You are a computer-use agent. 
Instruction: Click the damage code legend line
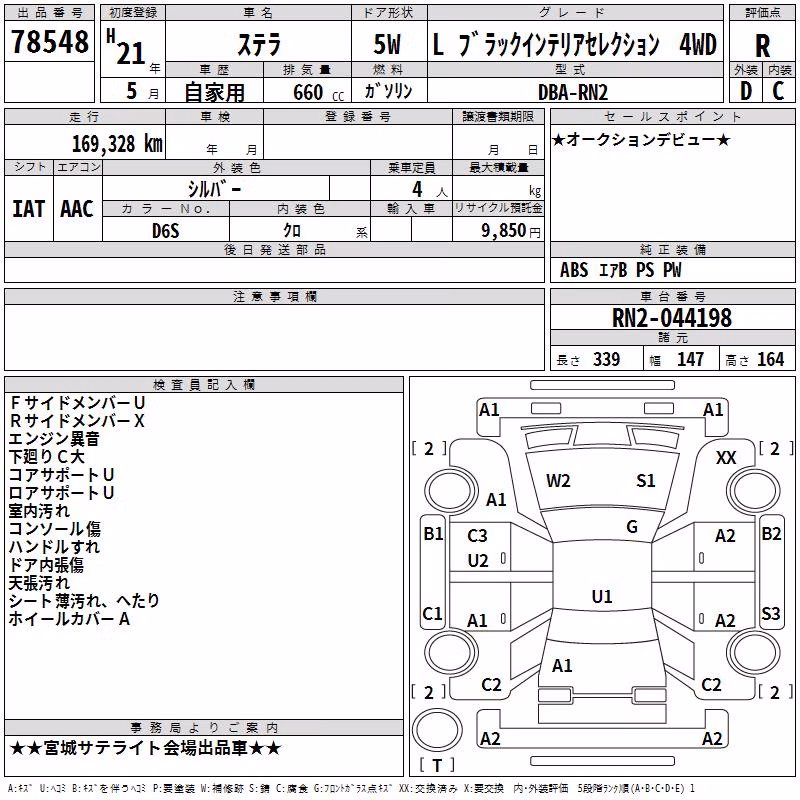click(351, 789)
